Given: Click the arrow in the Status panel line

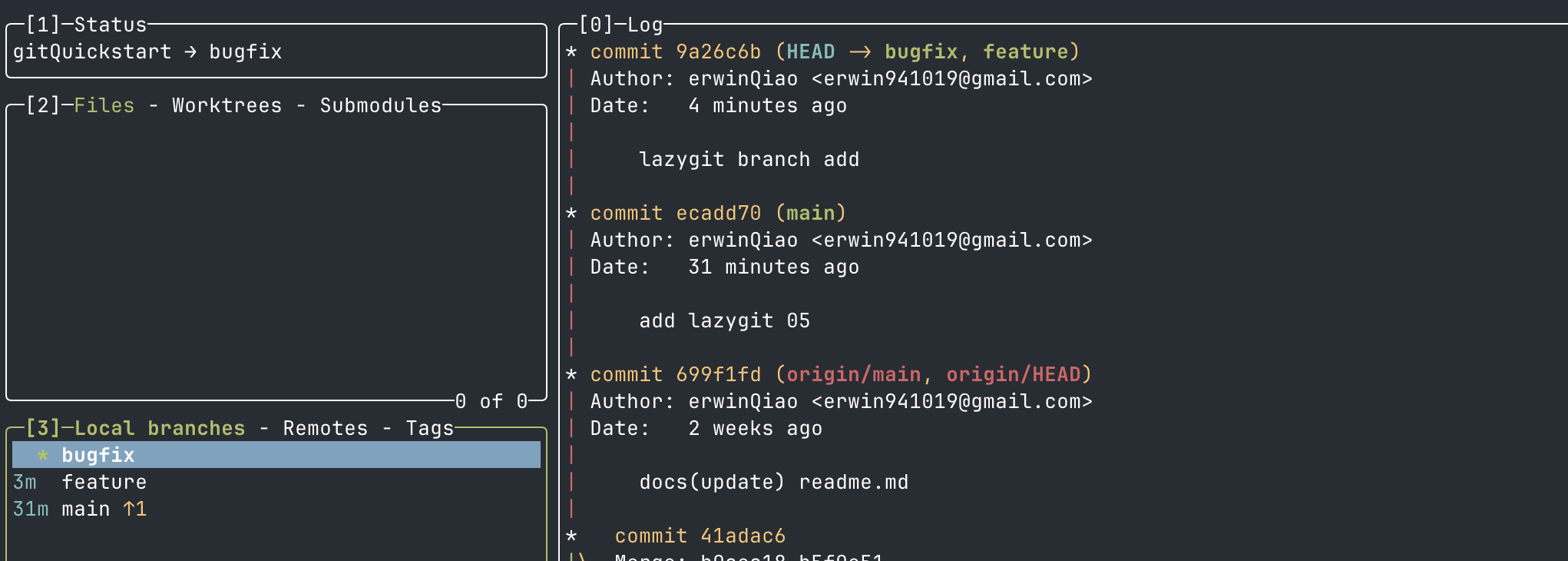Looking at the screenshot, I should click(x=190, y=52).
